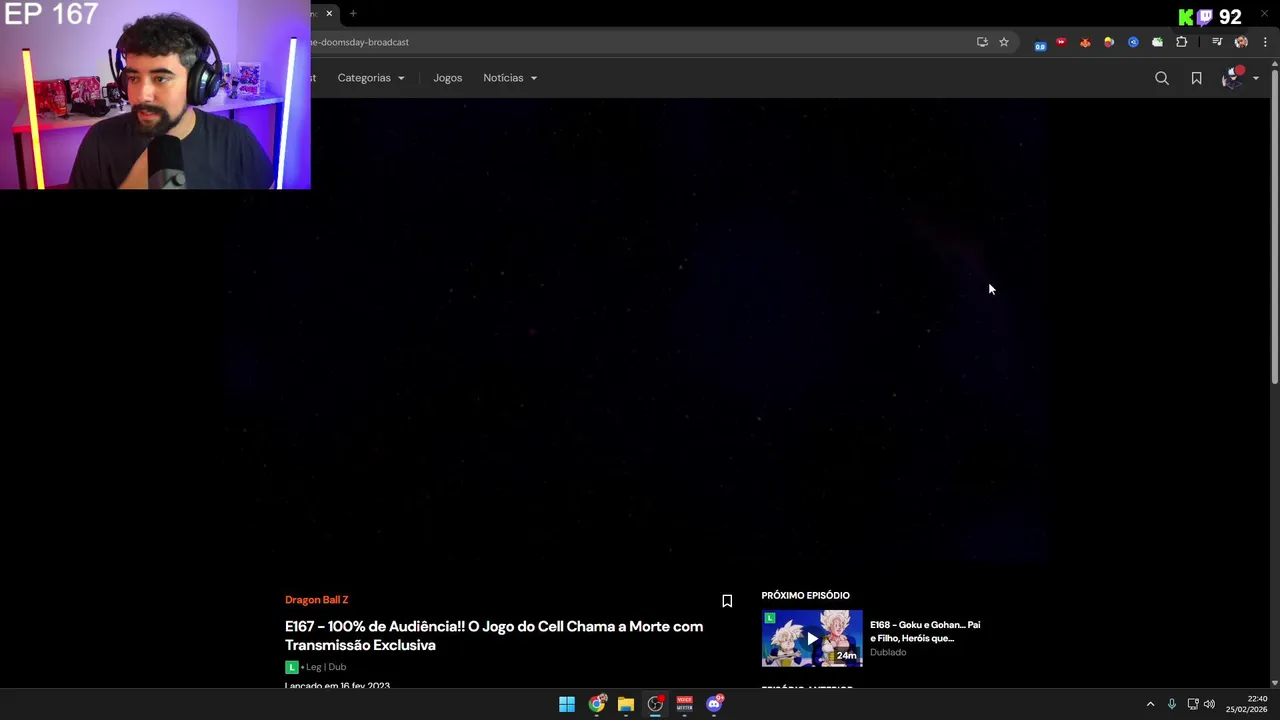Click the blue circular extension icon
The width and height of the screenshot is (1280, 720).
pyautogui.click(x=1133, y=42)
